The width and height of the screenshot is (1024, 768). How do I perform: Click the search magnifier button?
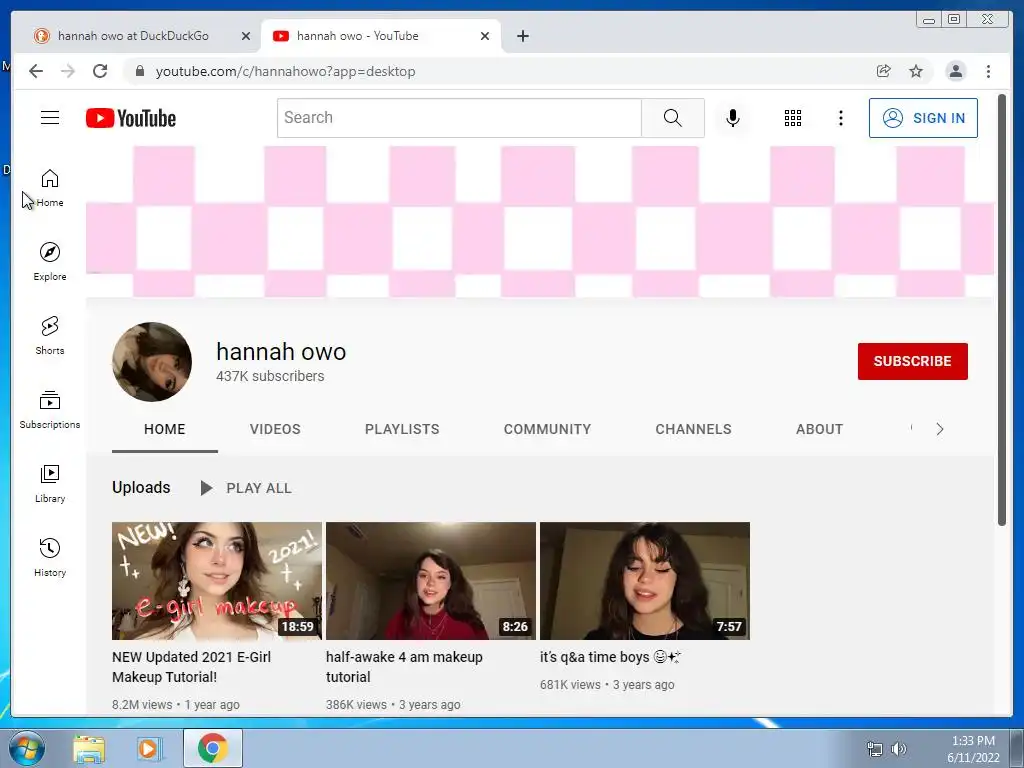click(x=673, y=118)
